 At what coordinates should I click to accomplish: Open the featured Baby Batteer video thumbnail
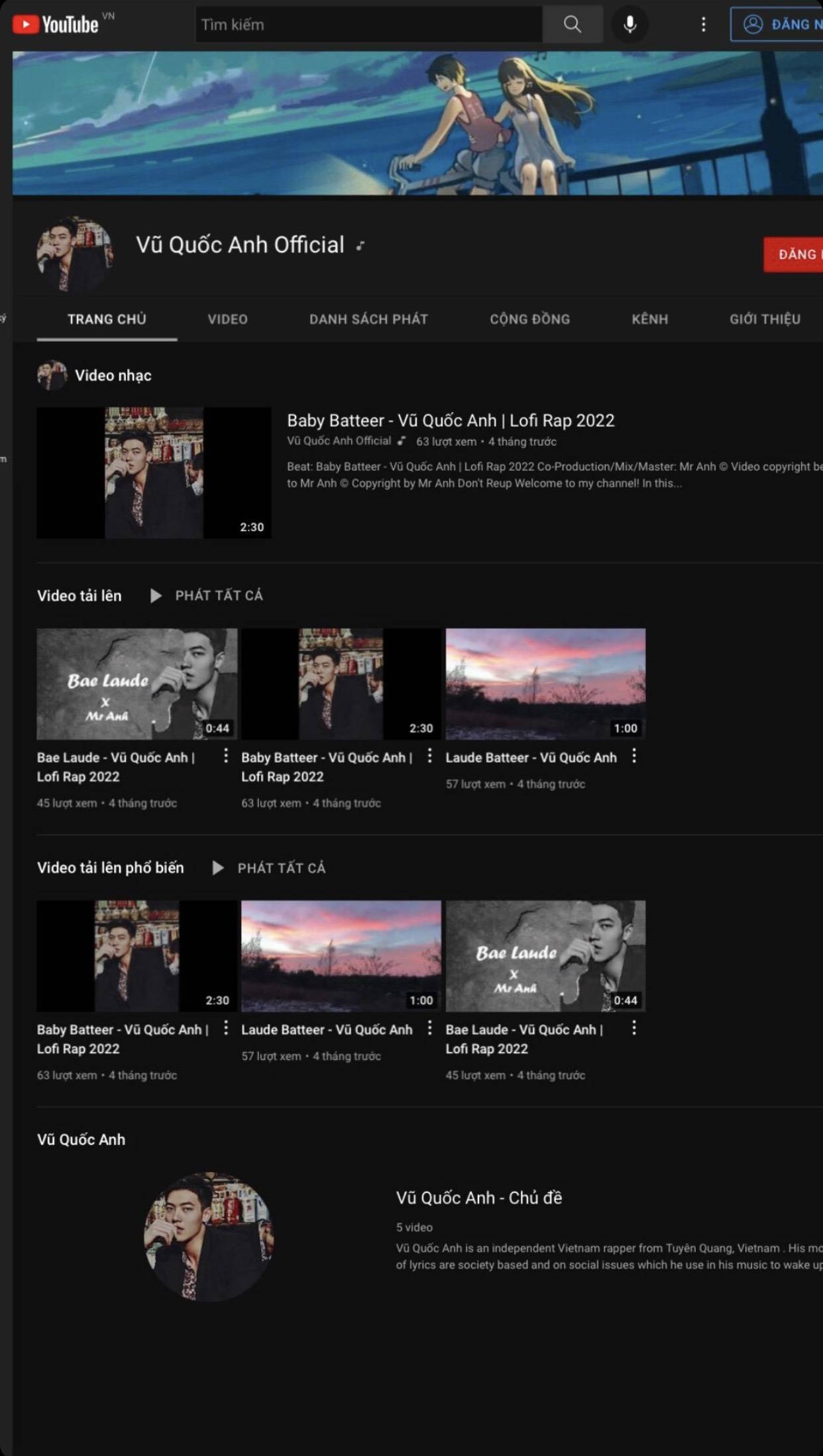(154, 472)
